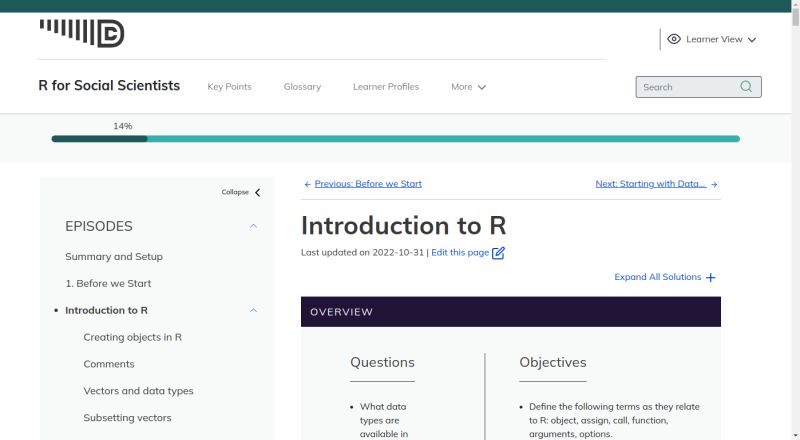This screenshot has width=800, height=440.
Task: Open 1. Before we Start episode
Action: point(108,283)
